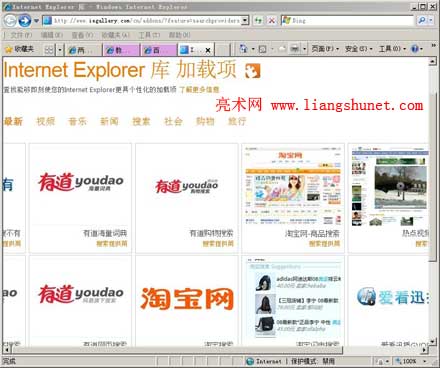
Task: Go forward with the blue Forward arrow
Action: click(x=25, y=21)
